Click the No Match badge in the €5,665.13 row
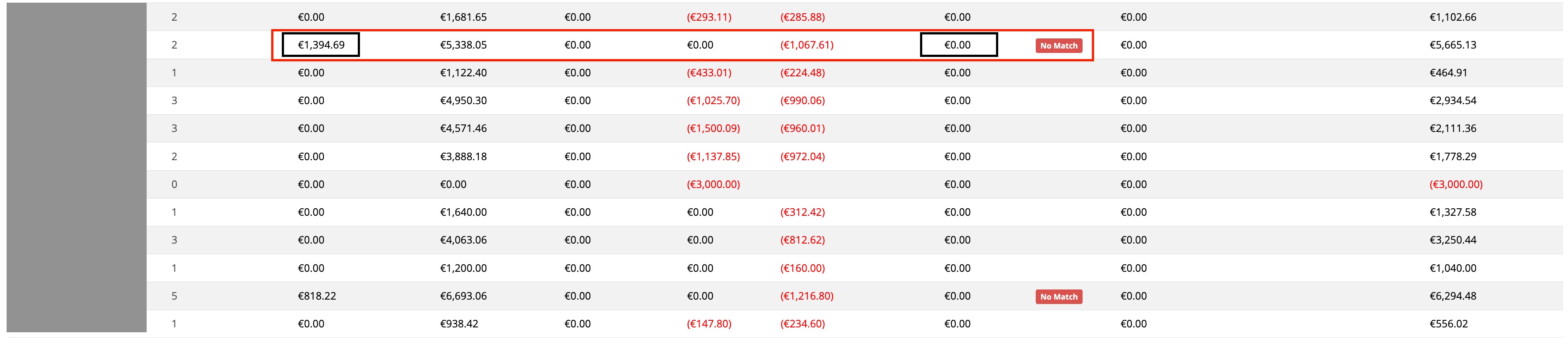The image size is (1568, 338). pyautogui.click(x=1059, y=45)
